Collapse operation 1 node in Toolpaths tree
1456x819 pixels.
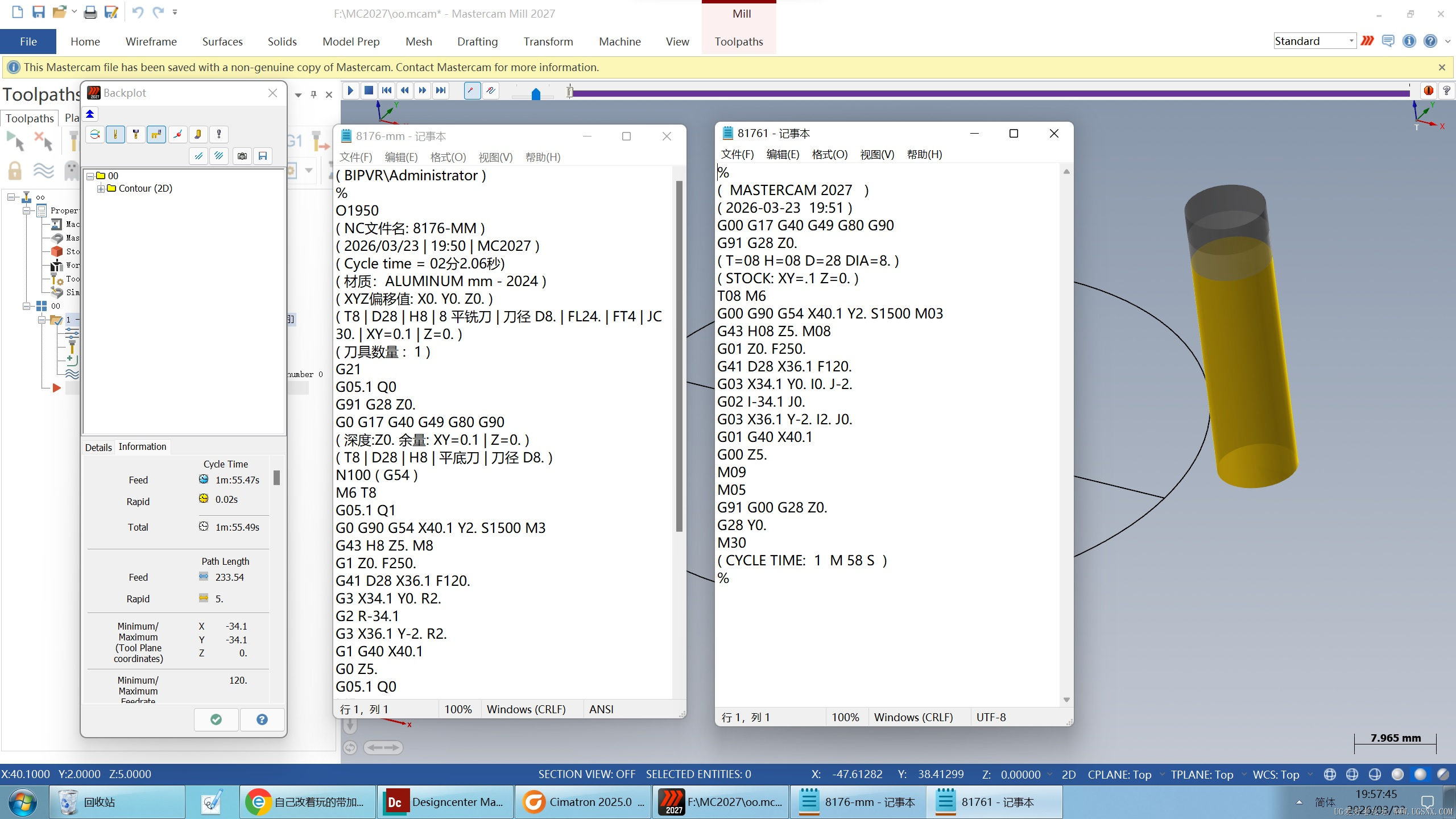coord(42,320)
